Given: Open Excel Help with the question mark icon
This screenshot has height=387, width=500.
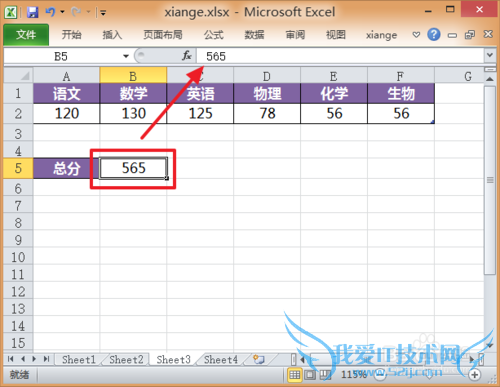Looking at the screenshot, I should [x=434, y=34].
